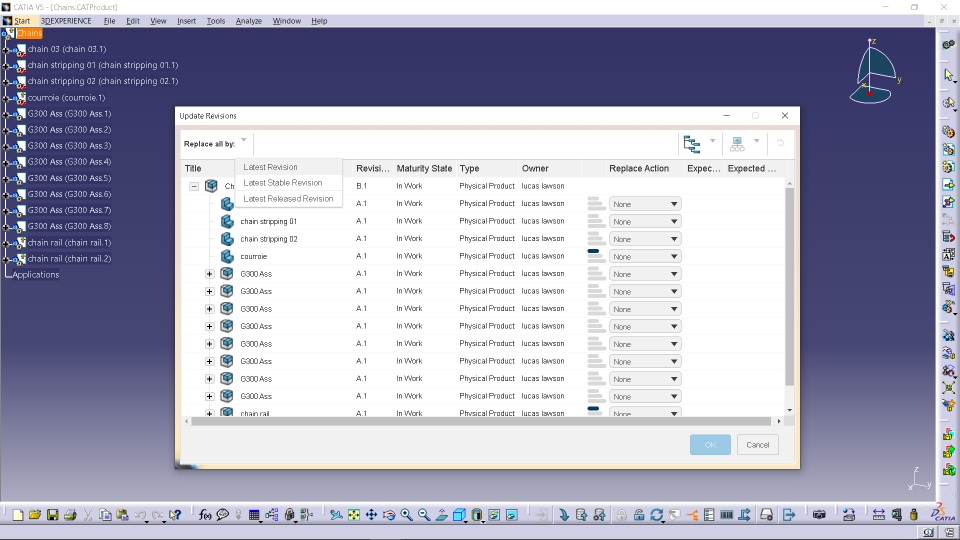The image size is (960, 540).
Task: Open the isometric view cube icon
Action: click(x=459, y=515)
